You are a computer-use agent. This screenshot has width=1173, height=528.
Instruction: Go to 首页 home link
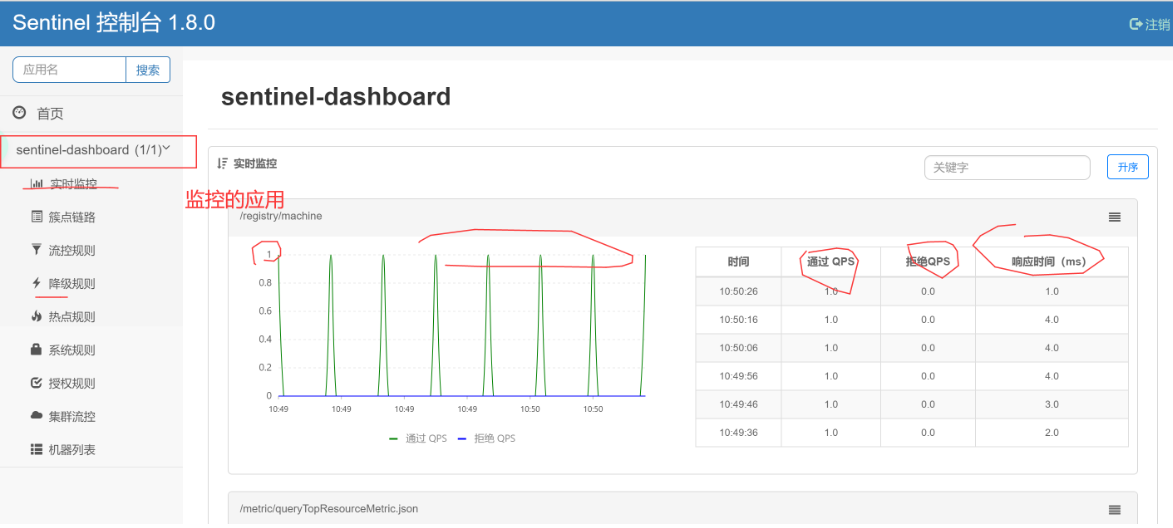click(50, 114)
